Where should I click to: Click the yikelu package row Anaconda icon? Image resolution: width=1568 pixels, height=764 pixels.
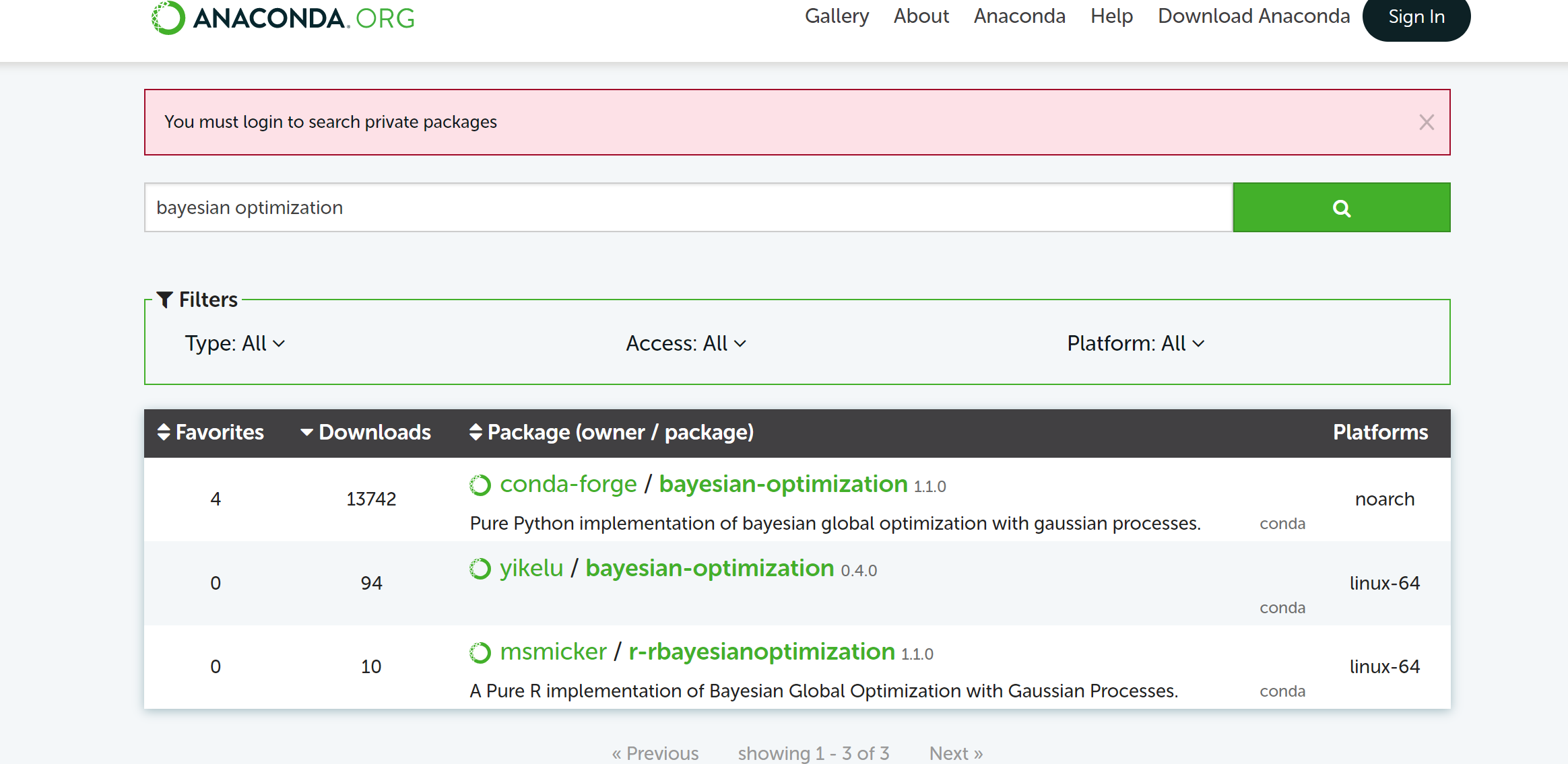click(480, 569)
